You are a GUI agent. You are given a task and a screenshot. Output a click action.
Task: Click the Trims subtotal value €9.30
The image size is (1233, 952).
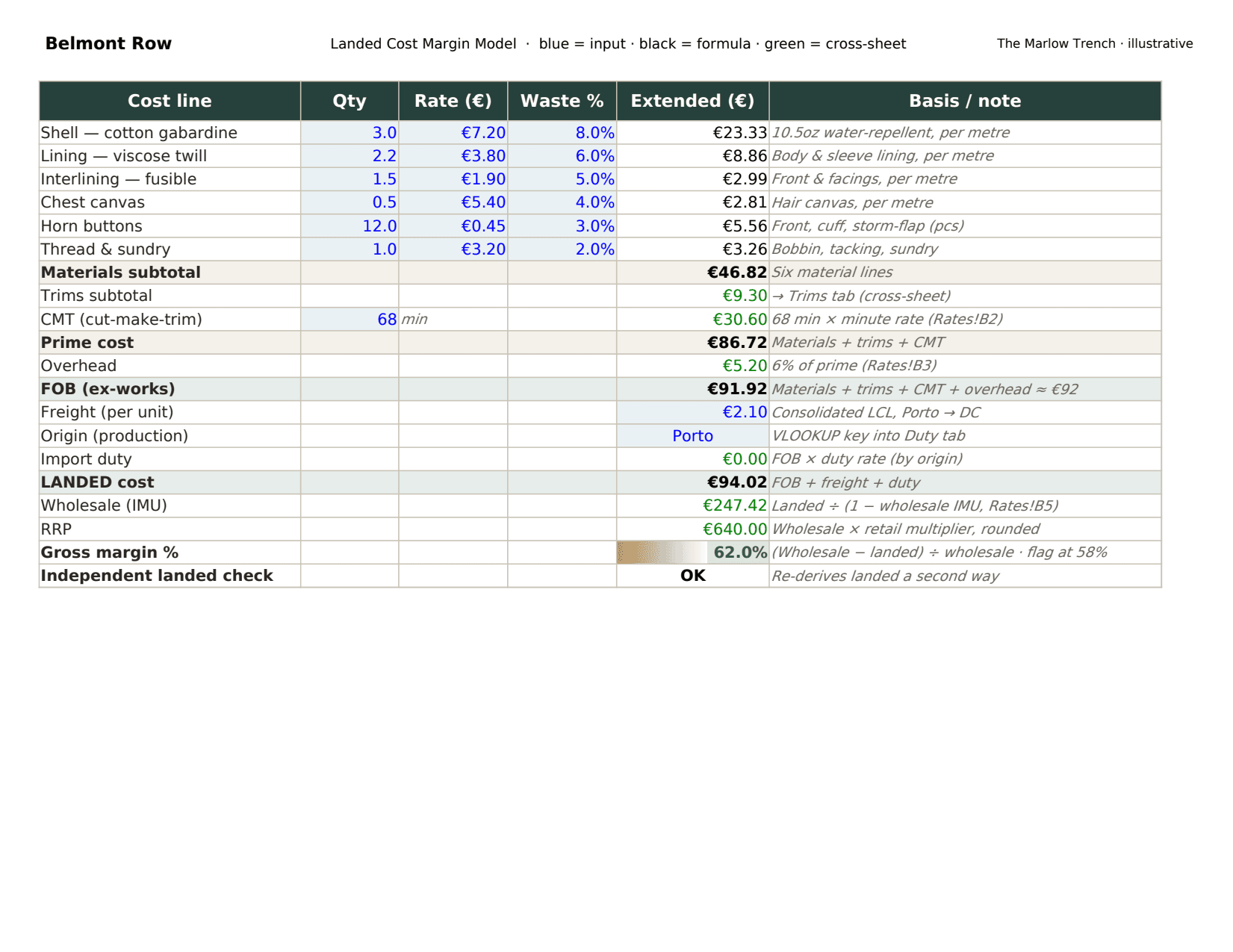click(693, 296)
